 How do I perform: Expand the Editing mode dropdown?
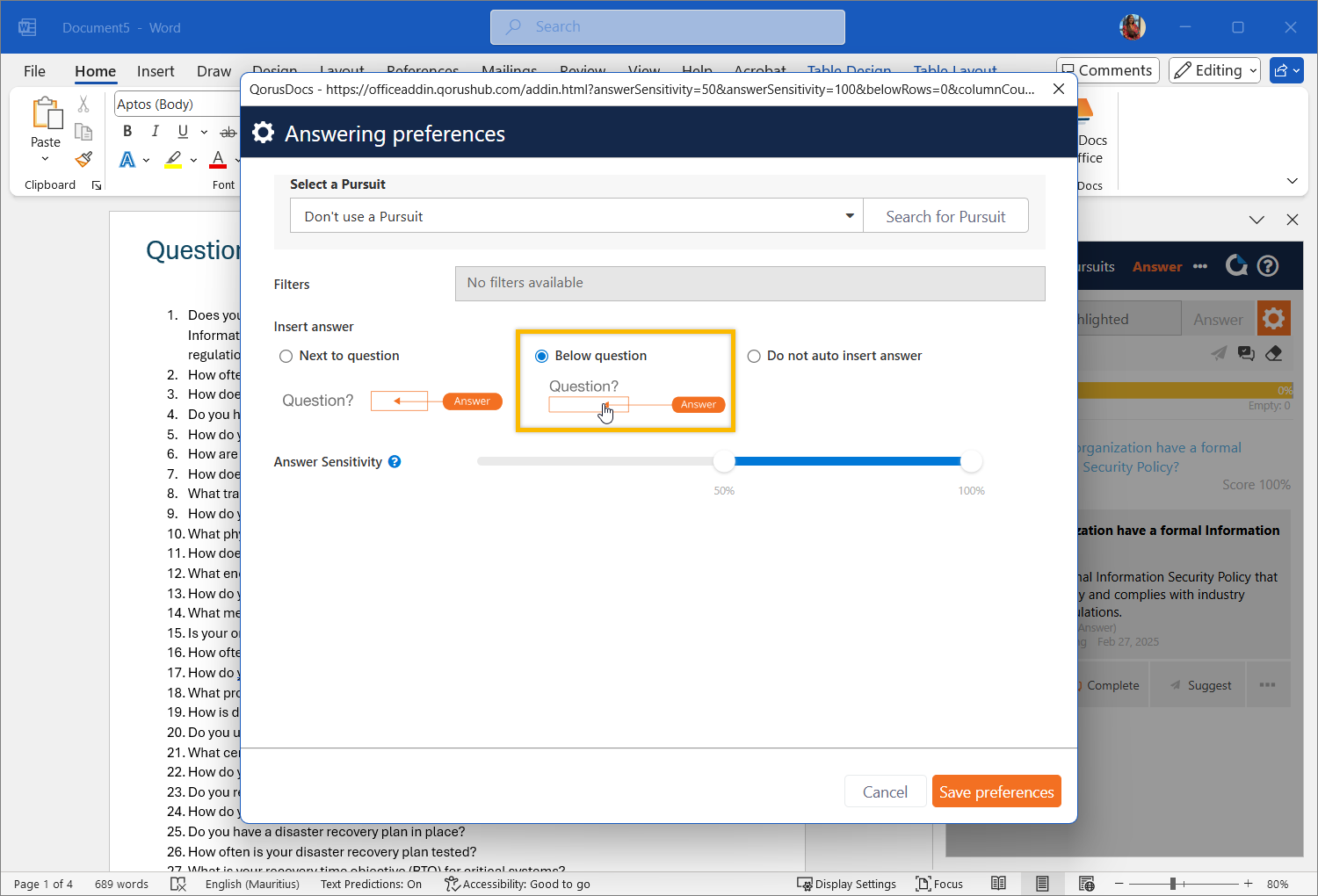coord(1218,70)
